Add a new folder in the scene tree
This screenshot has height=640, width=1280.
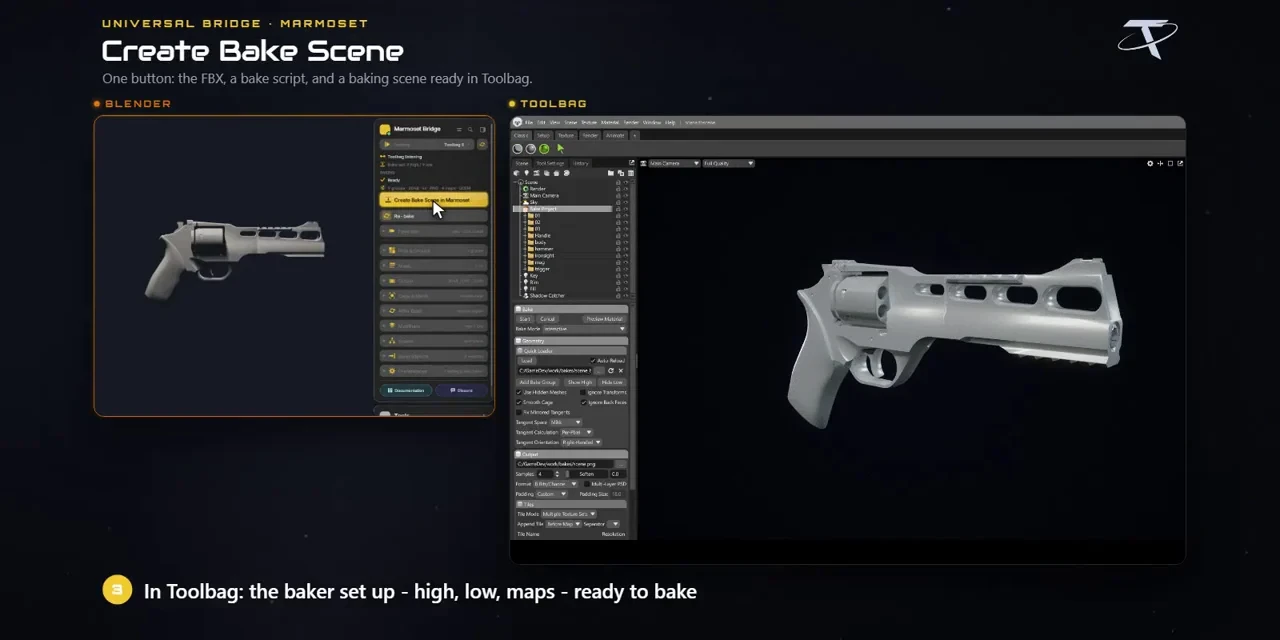(610, 173)
